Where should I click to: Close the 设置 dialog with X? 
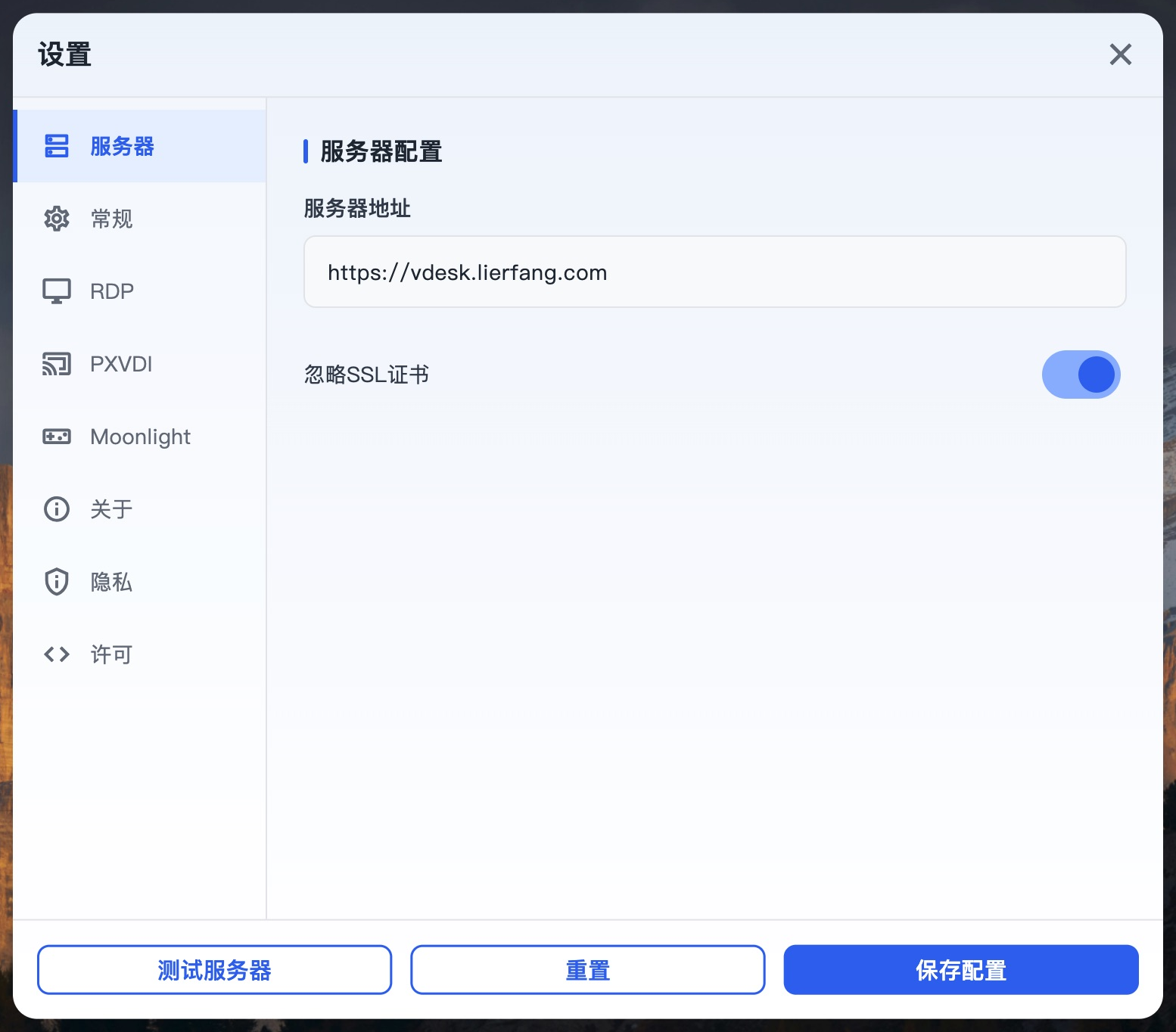click(1120, 54)
